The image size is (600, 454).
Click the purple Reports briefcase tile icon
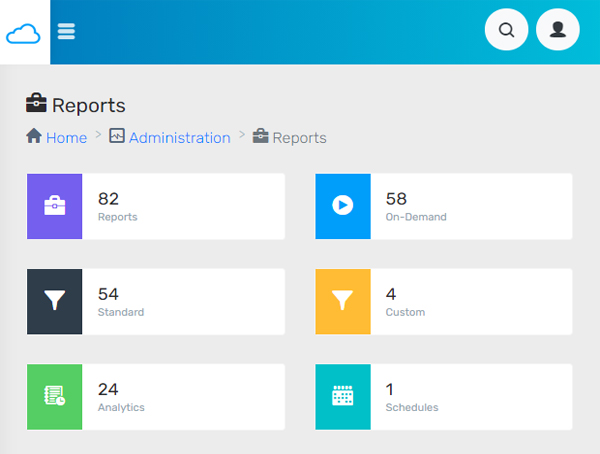(x=54, y=206)
